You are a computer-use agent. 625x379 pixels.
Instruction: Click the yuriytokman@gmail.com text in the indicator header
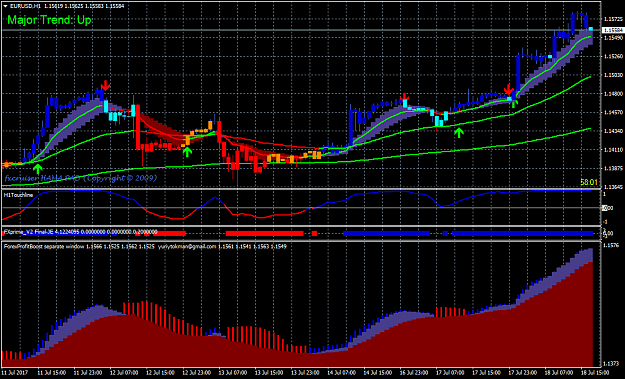coord(187,247)
